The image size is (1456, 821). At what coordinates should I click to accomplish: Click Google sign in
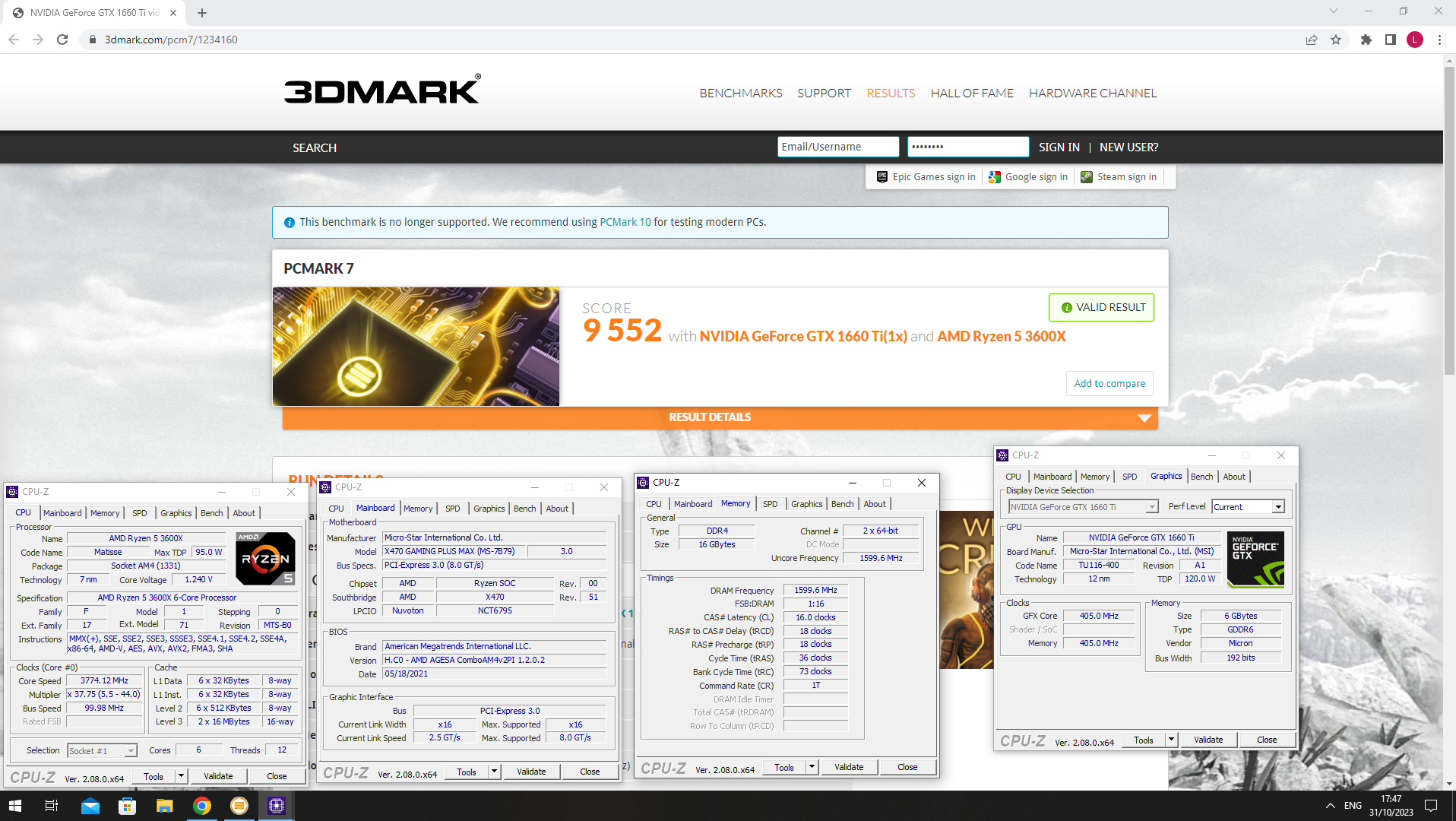(x=1028, y=176)
